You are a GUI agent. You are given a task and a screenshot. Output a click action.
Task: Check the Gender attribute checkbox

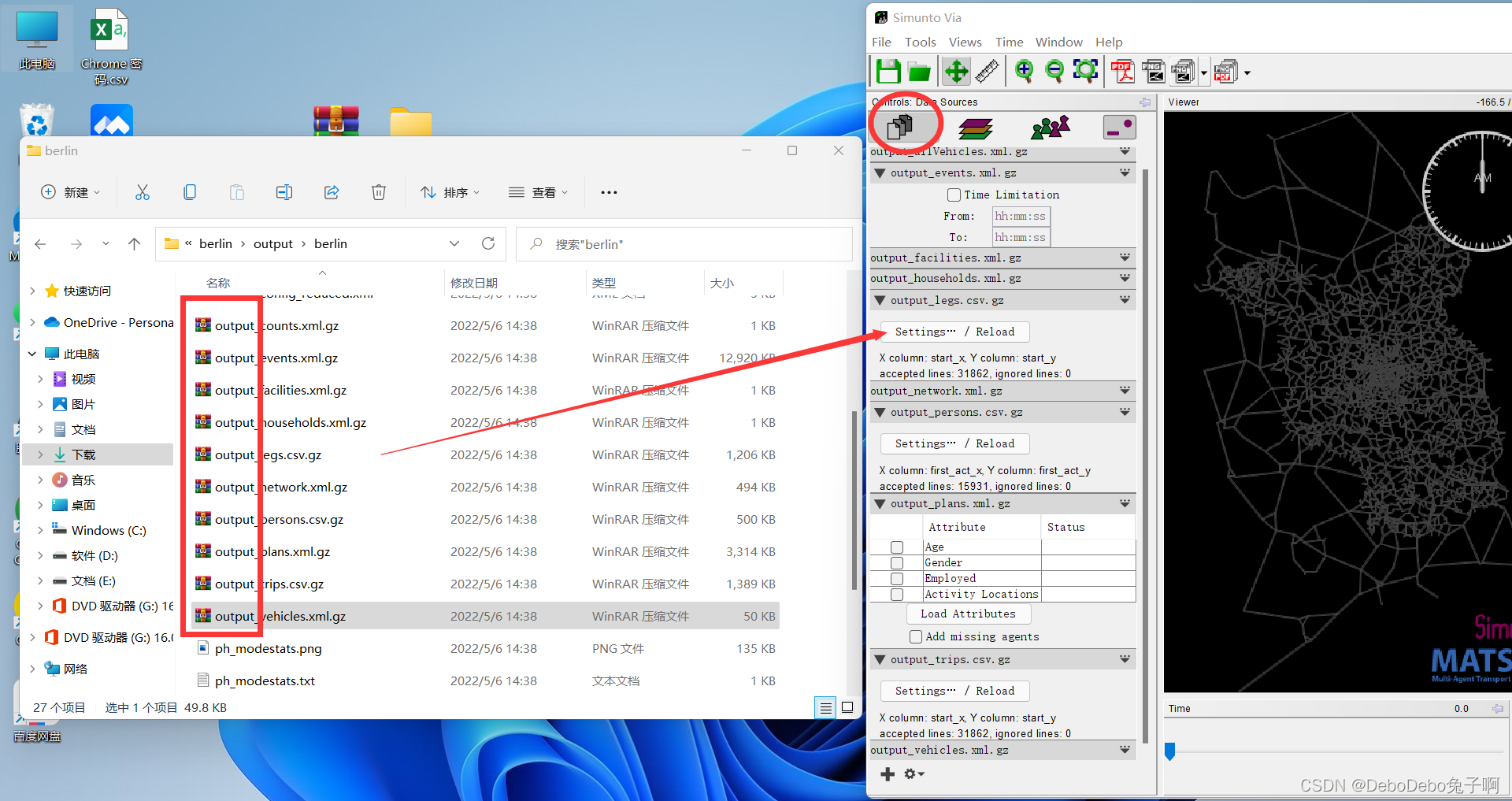(897, 563)
